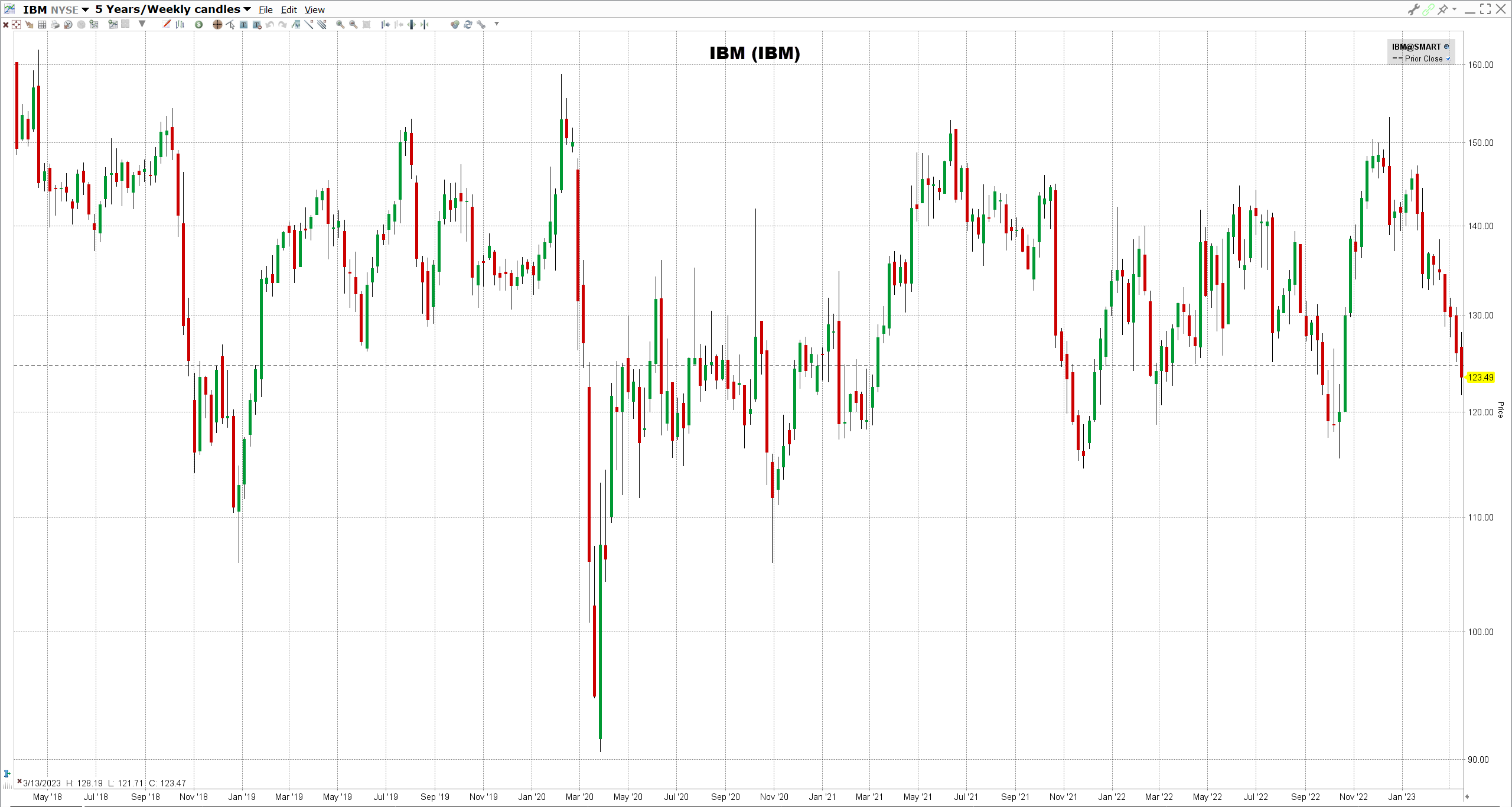Click the Mar '20 time axis label

click(579, 797)
